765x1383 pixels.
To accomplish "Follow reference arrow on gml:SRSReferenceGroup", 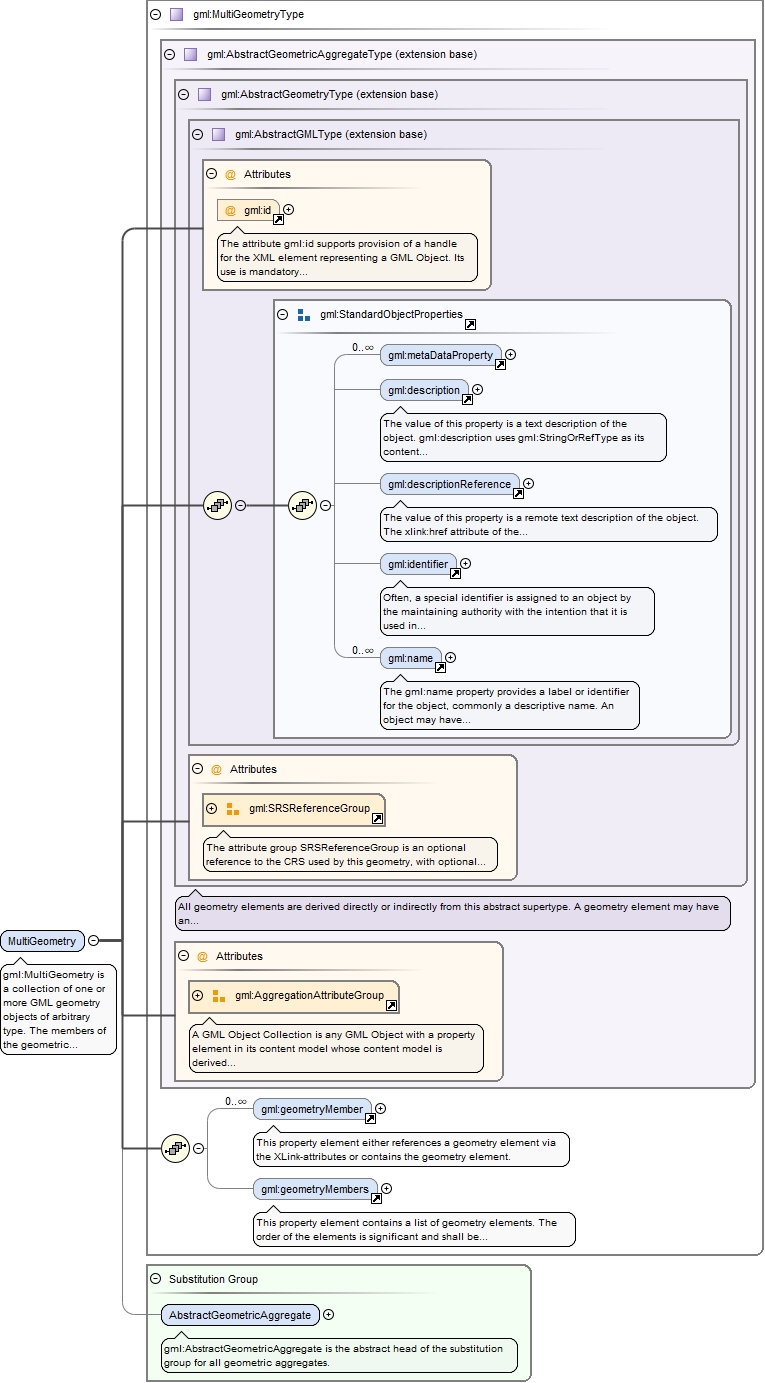I will [377, 818].
